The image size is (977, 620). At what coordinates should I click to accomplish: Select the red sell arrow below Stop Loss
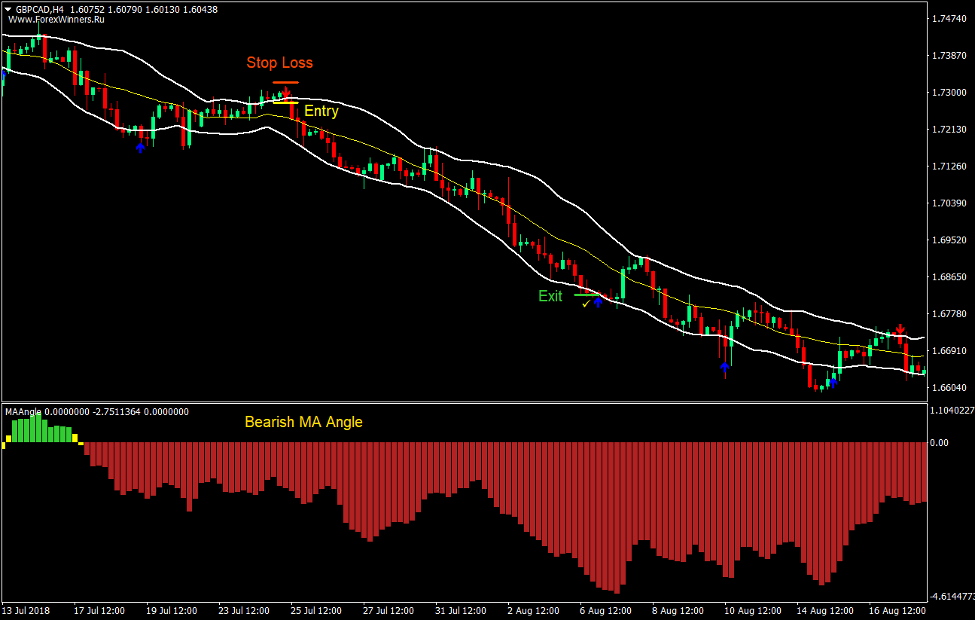click(286, 92)
